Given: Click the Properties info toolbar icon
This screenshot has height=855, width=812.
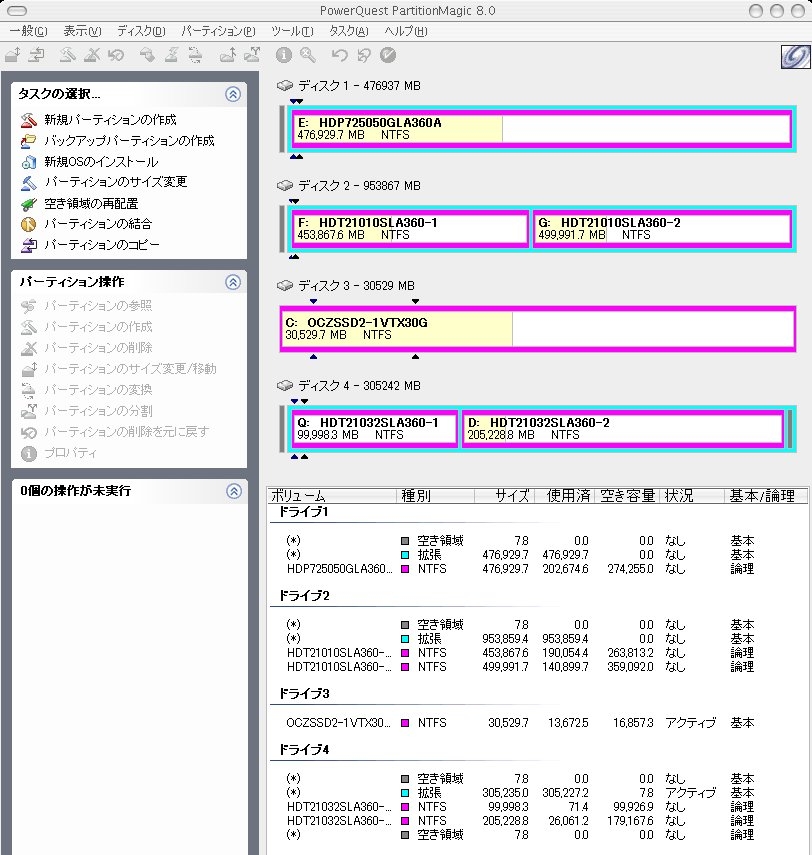Looking at the screenshot, I should (284, 55).
